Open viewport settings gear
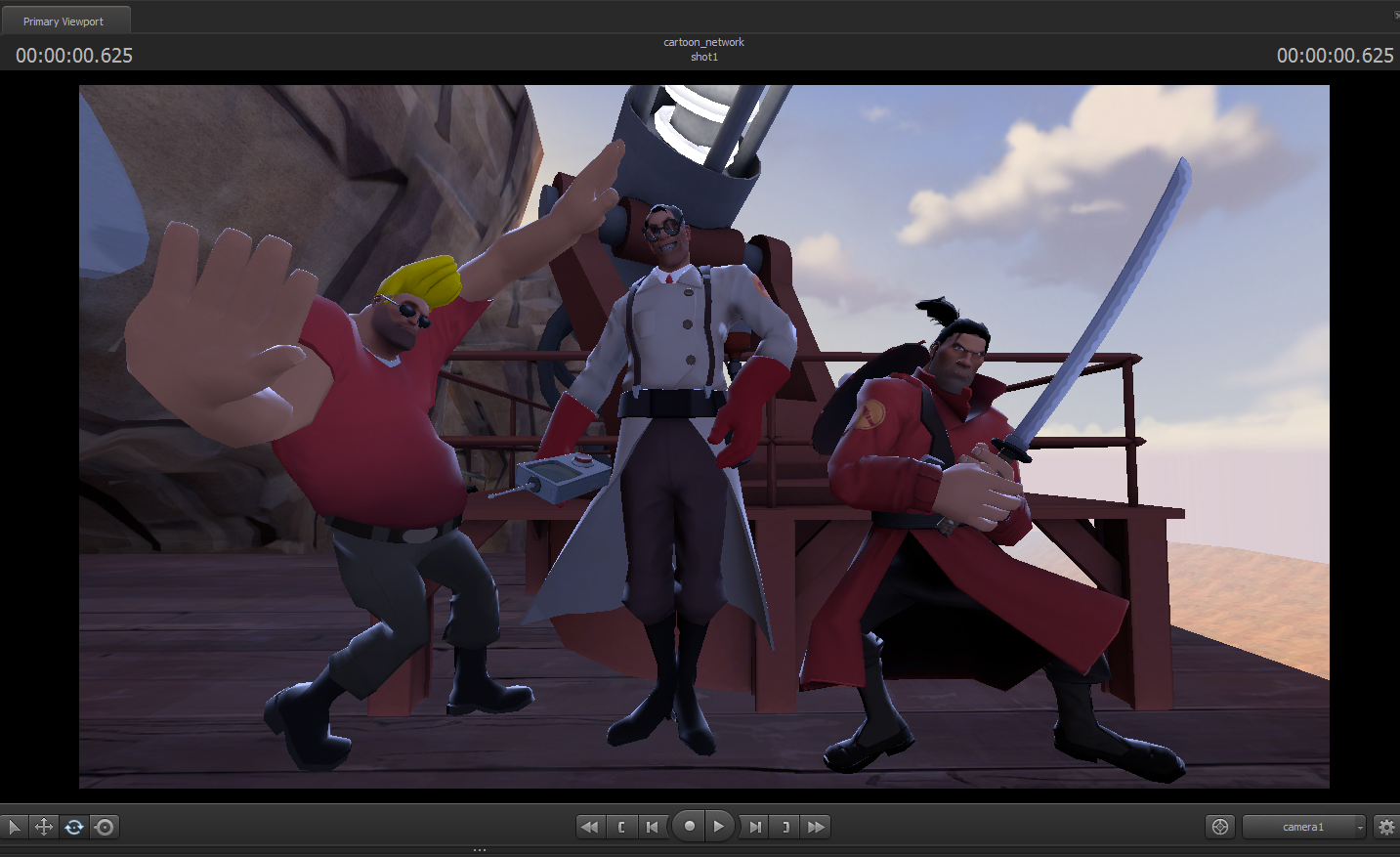The height and width of the screenshot is (857, 1400). coord(1386,827)
